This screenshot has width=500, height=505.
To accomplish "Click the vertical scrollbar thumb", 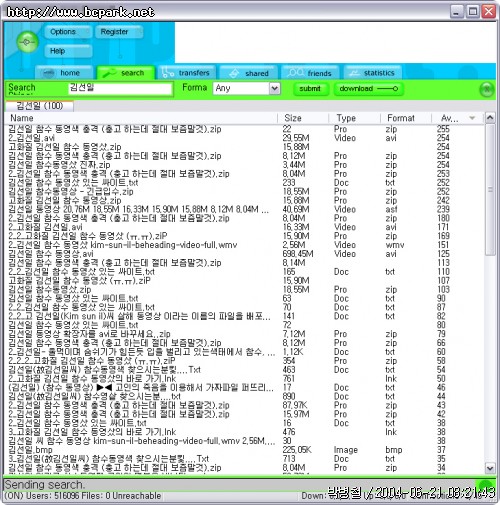I will (x=490, y=189).
